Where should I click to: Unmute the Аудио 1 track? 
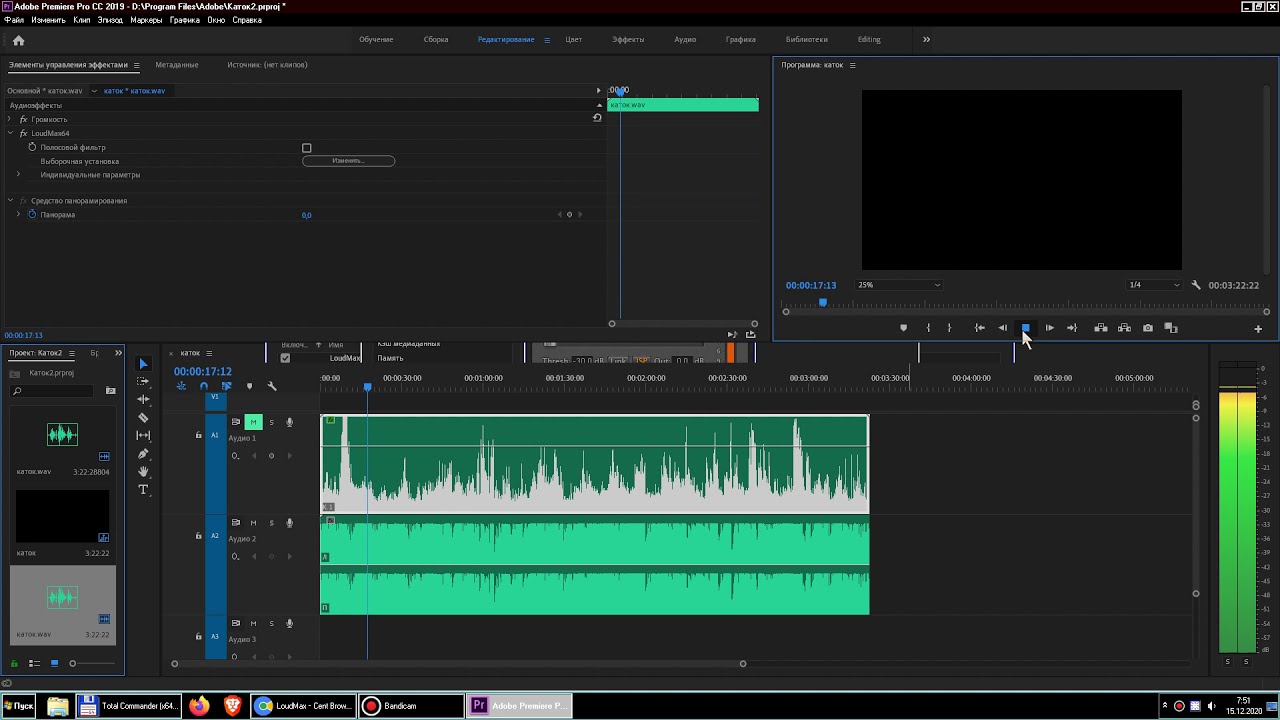click(x=253, y=422)
